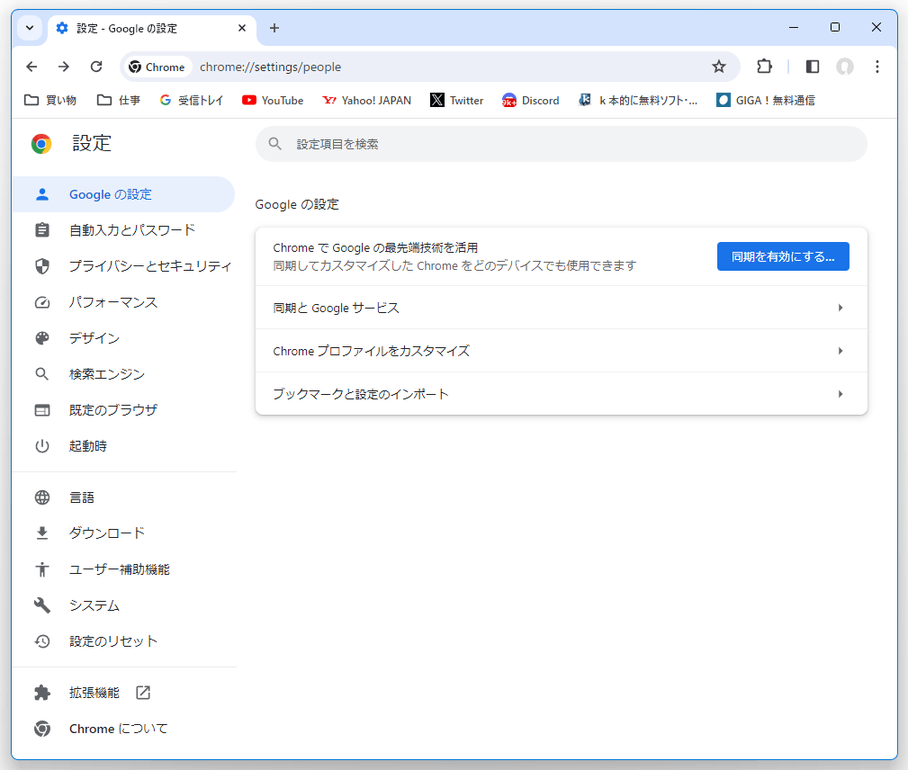Open プライバシーとセキュリティ settings

(x=124, y=266)
